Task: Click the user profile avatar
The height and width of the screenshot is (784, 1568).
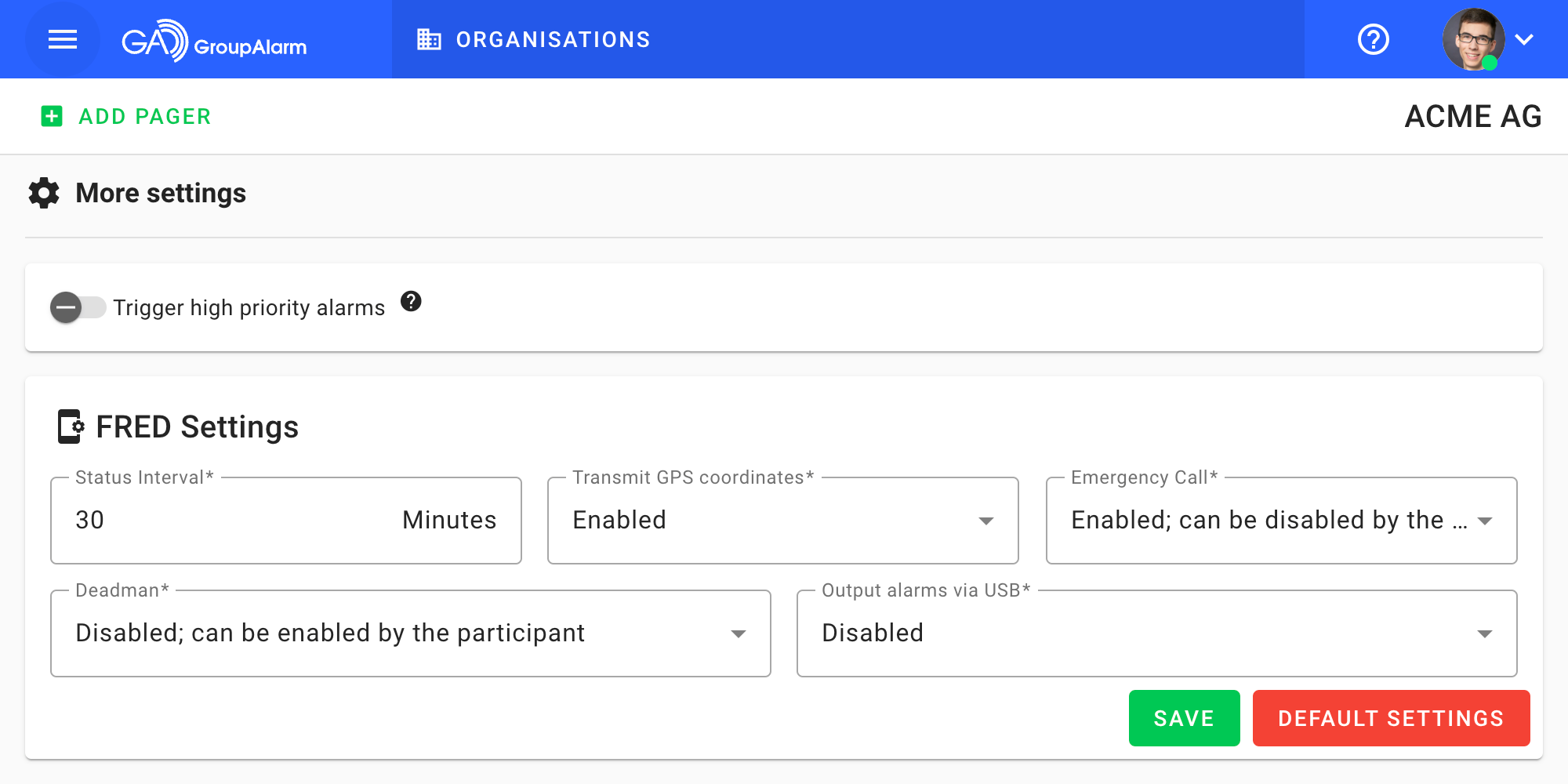Action: click(x=1472, y=39)
